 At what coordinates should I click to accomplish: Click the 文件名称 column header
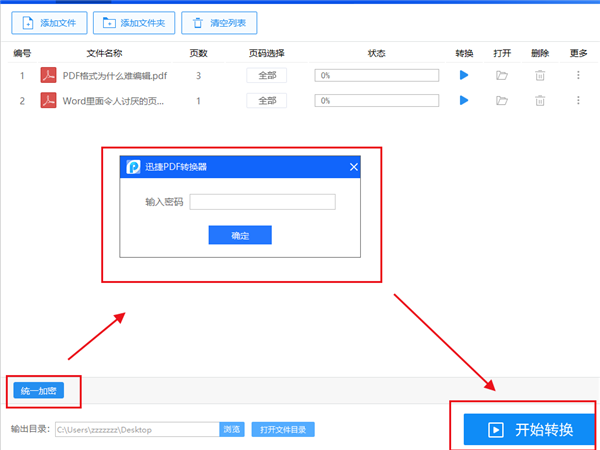point(104,53)
